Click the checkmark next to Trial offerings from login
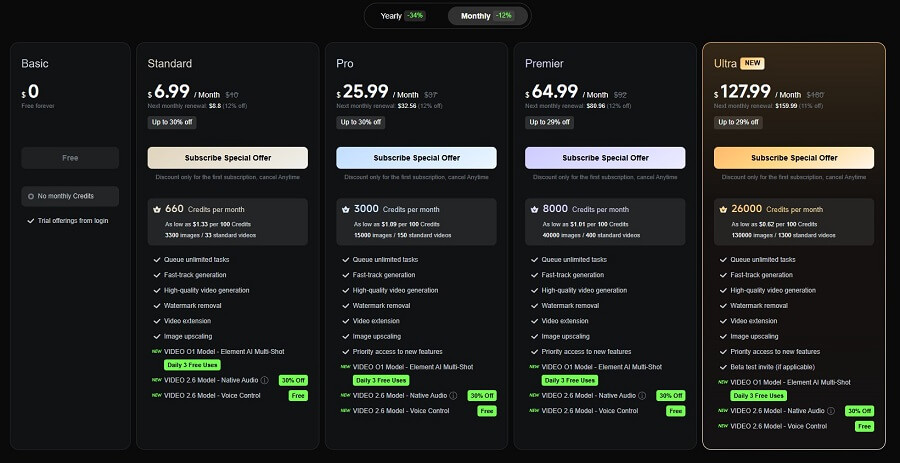900x463 pixels. (30, 220)
